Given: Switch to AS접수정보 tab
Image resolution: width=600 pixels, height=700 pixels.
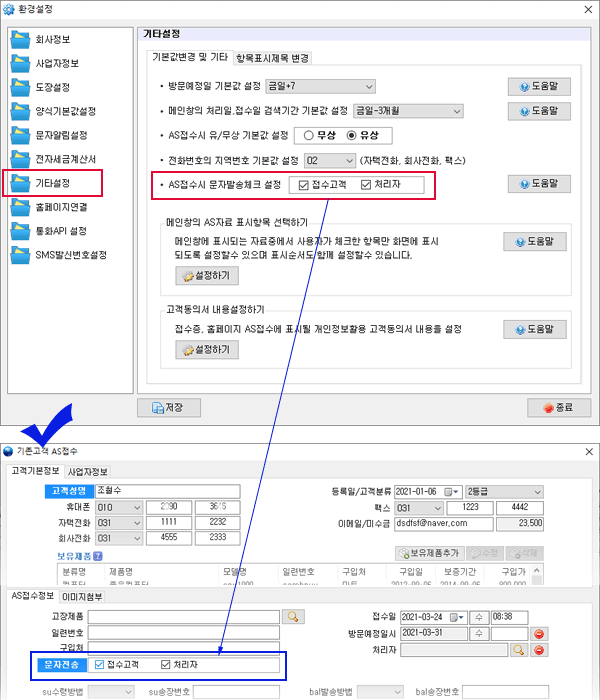Looking at the screenshot, I should coord(33,596).
